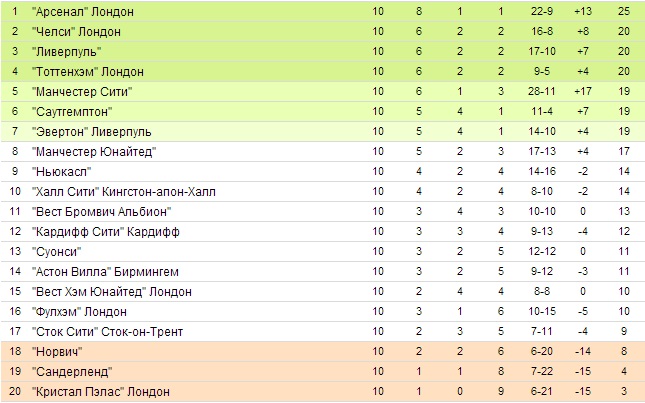Click the "Ньюкасл" team name

pyautogui.click(x=61, y=171)
